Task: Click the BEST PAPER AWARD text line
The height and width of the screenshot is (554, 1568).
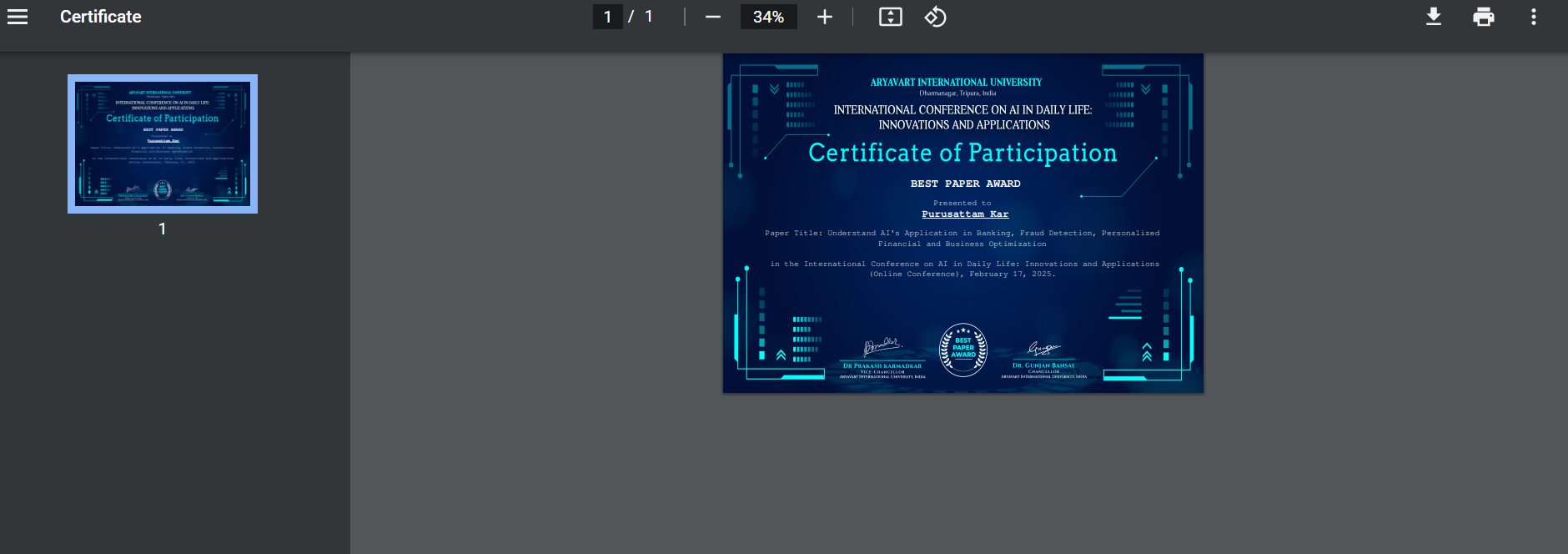Action: [x=965, y=184]
